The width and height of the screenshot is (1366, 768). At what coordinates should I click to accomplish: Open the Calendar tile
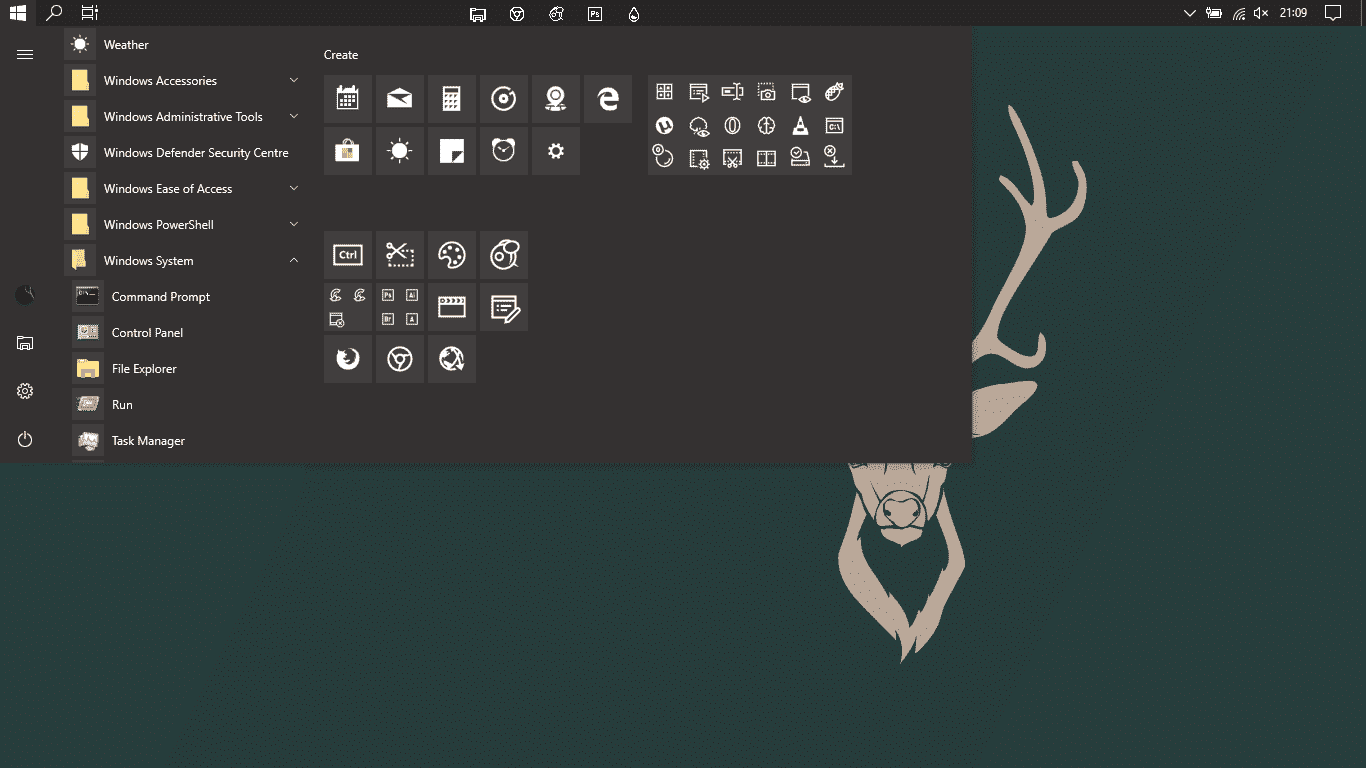[348, 99]
